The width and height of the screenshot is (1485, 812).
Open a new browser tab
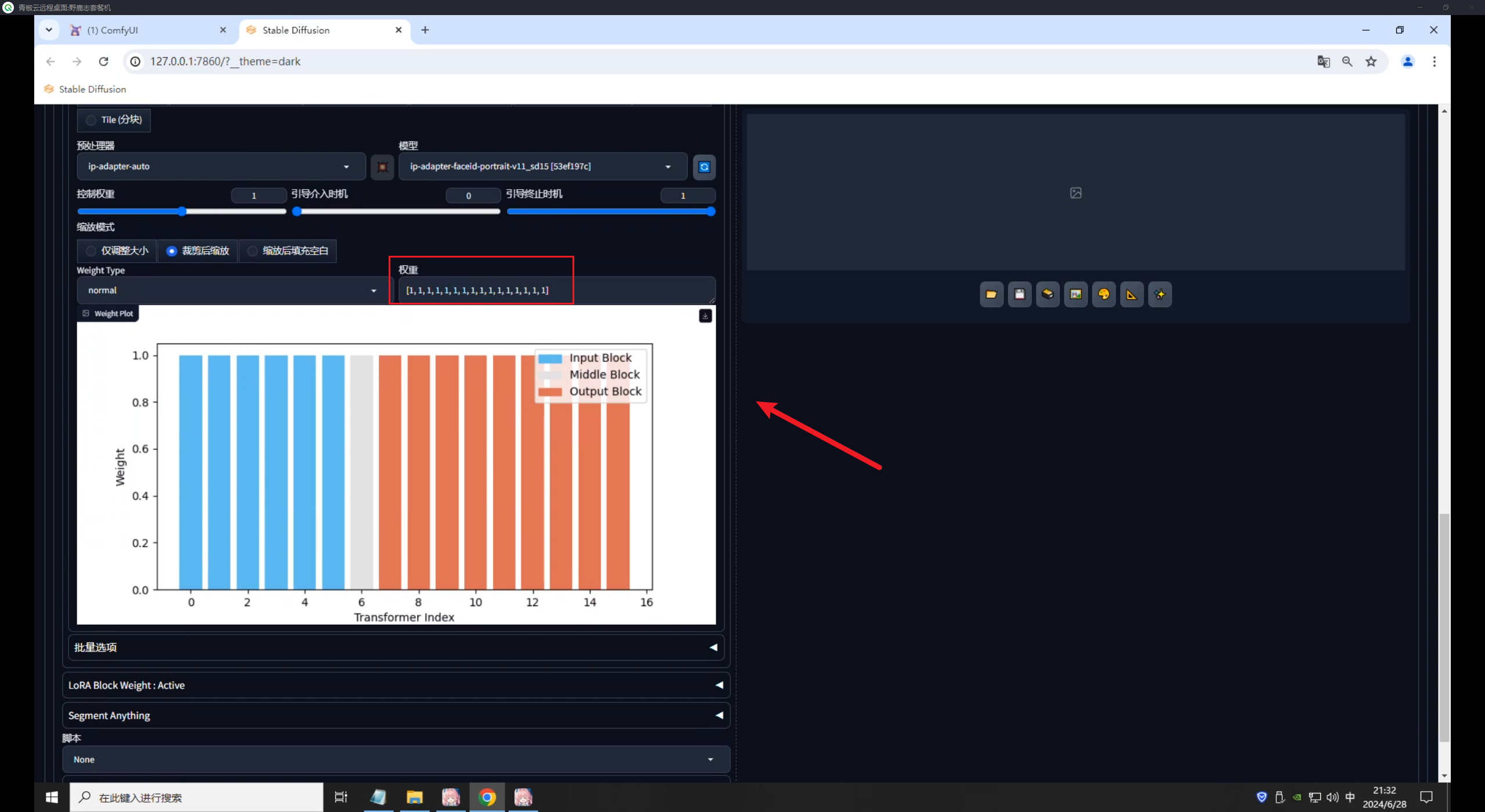tap(425, 30)
